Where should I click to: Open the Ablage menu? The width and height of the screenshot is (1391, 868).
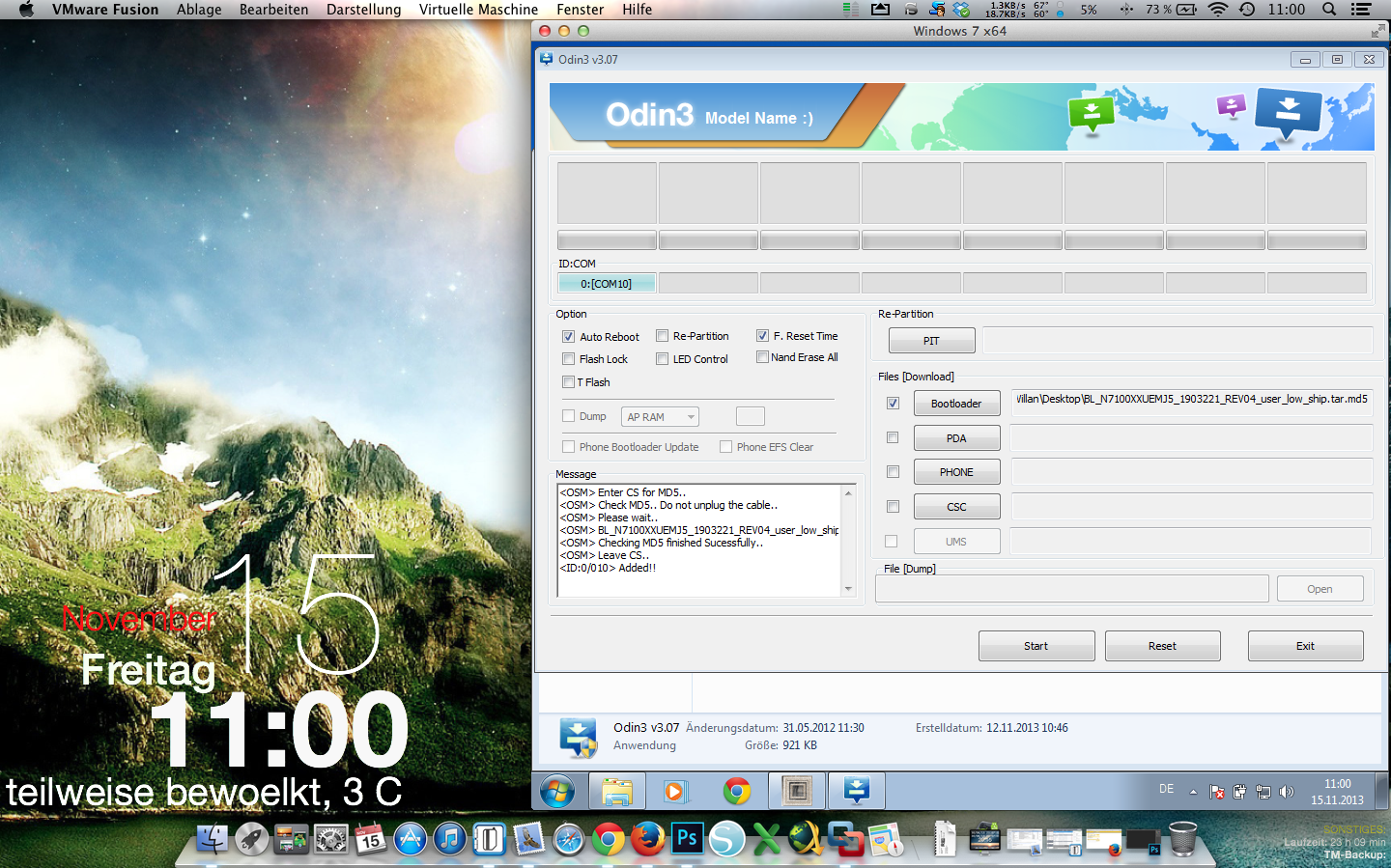click(199, 10)
